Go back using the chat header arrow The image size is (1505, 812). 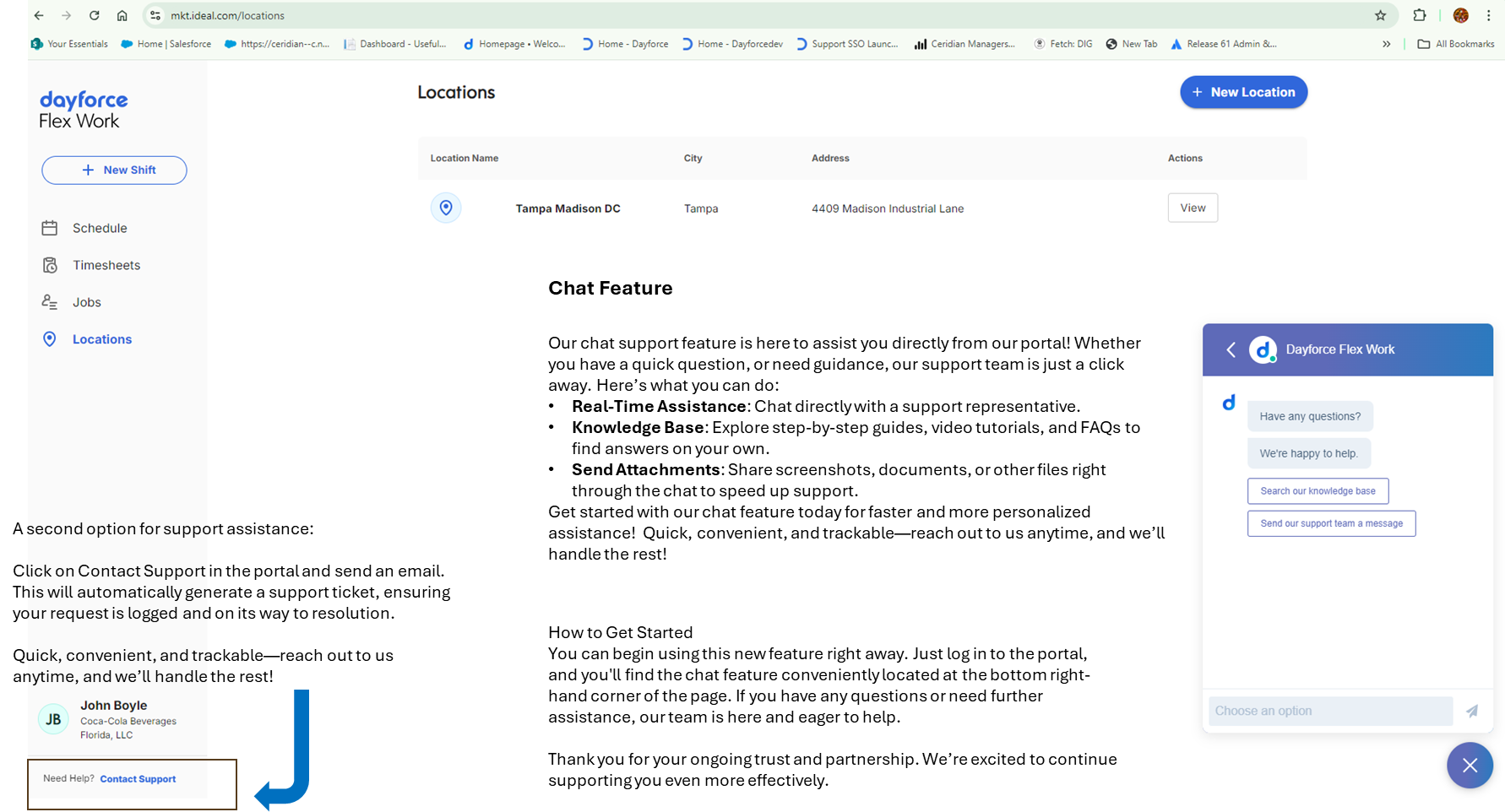click(x=1231, y=349)
